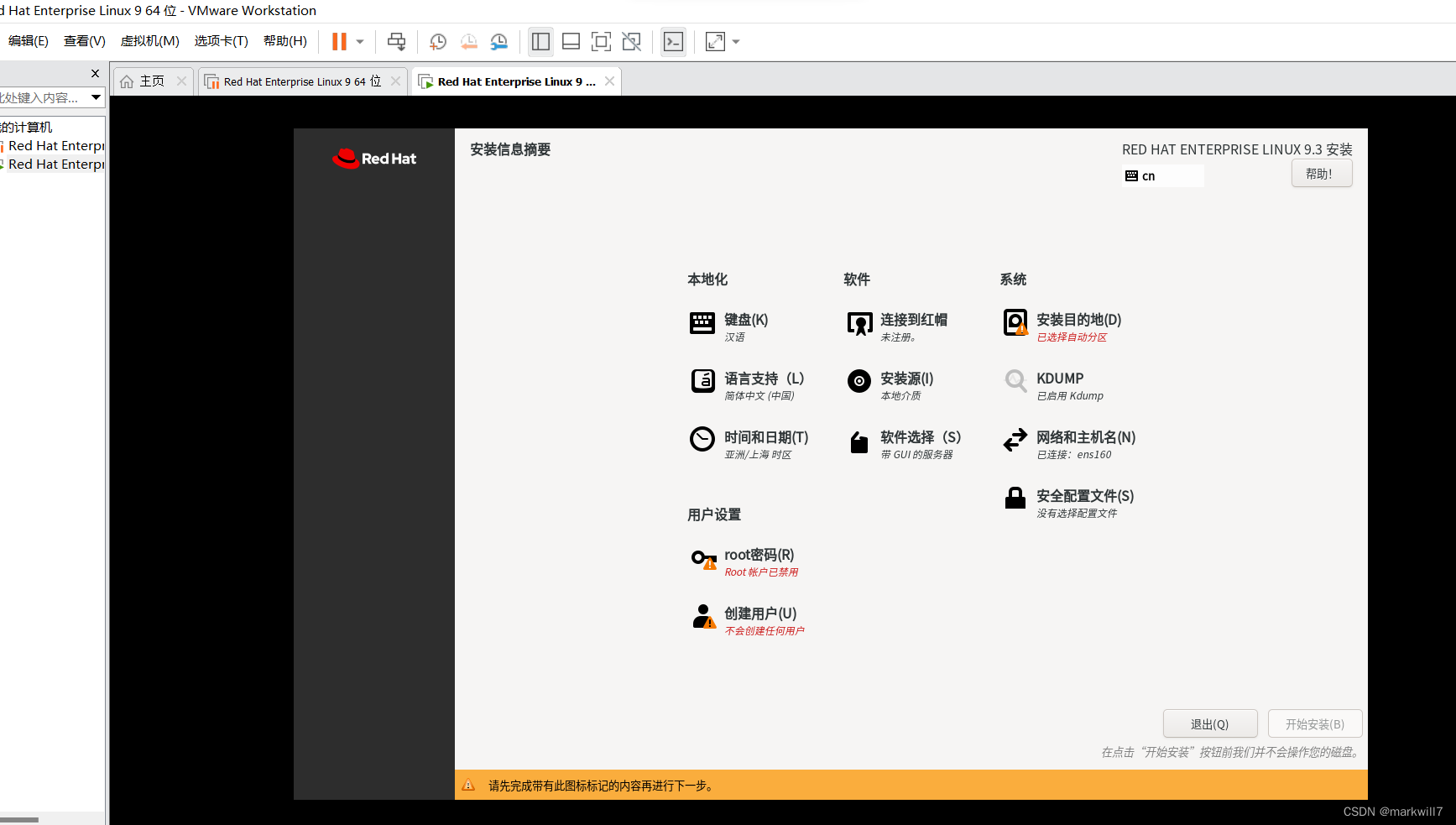Open 创建用户(U) user creation

[747, 620]
